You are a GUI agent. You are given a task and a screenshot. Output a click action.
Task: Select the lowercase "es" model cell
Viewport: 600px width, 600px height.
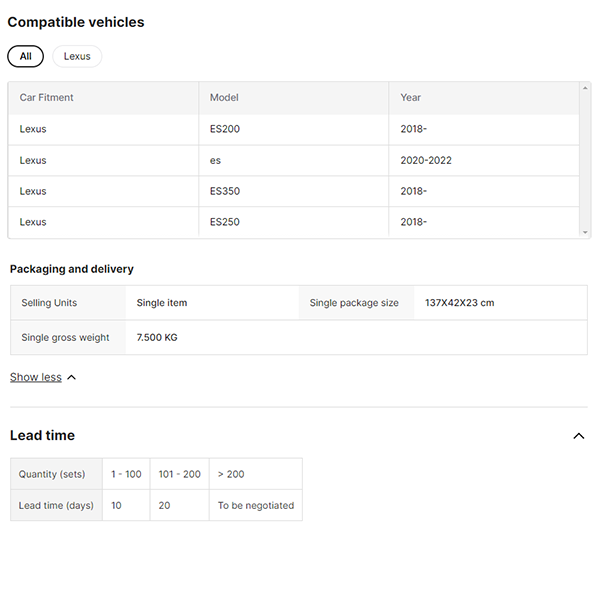point(215,160)
